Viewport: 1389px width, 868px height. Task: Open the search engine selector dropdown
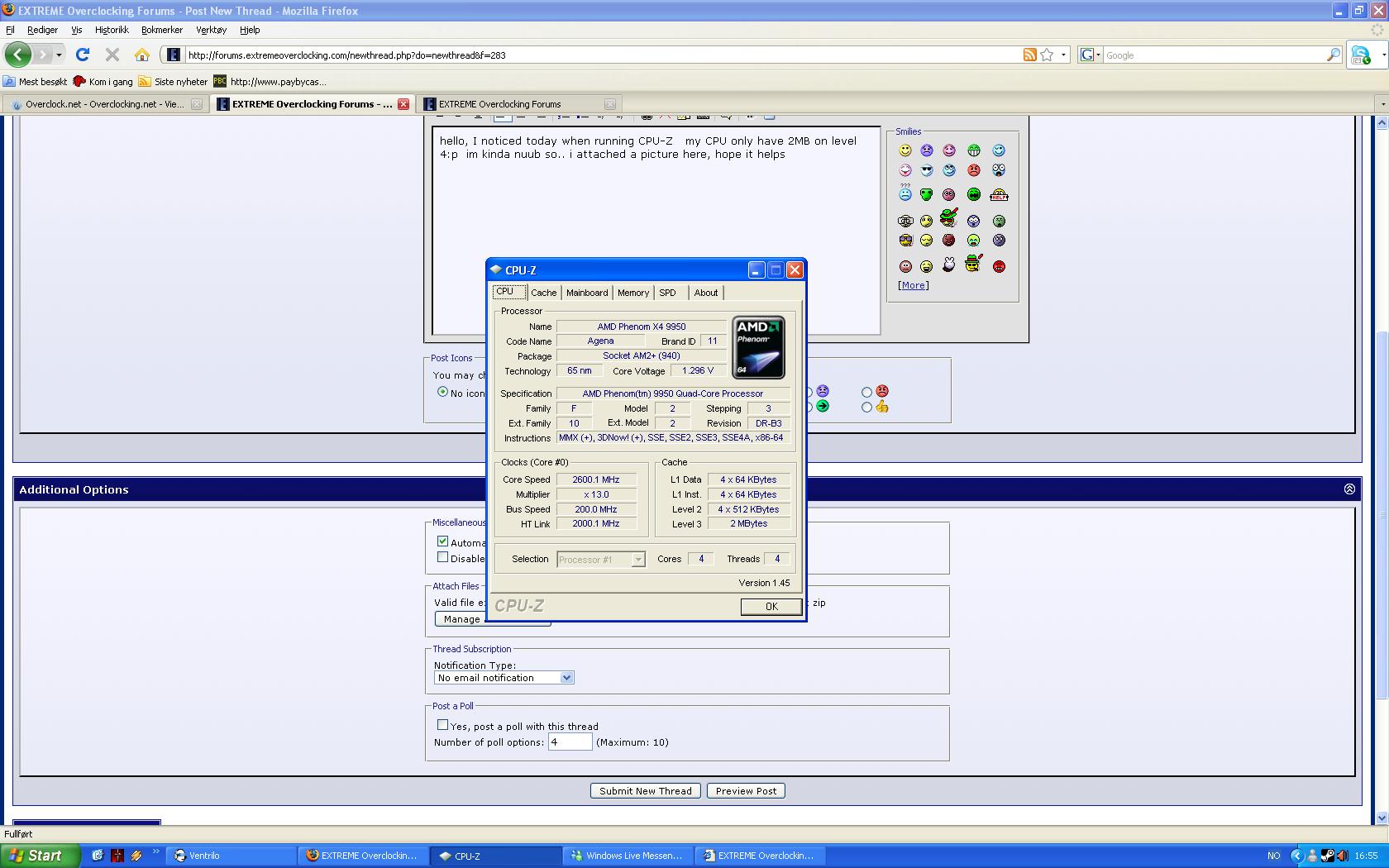click(1090, 55)
